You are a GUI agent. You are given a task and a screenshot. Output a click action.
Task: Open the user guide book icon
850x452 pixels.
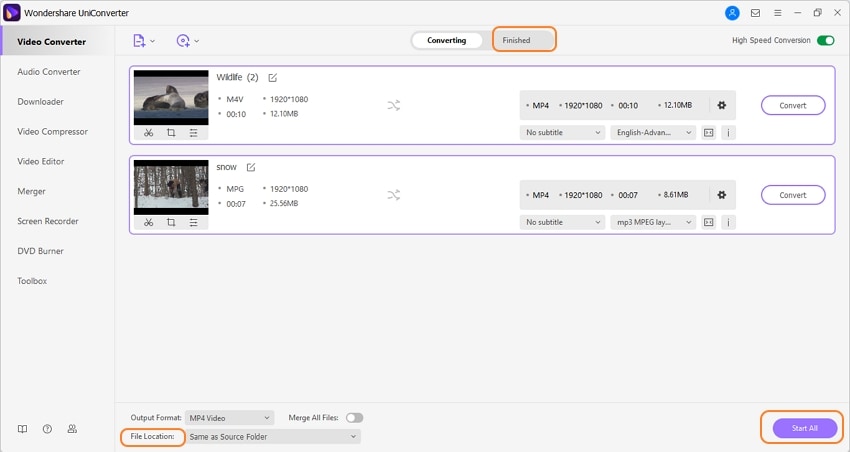22,429
